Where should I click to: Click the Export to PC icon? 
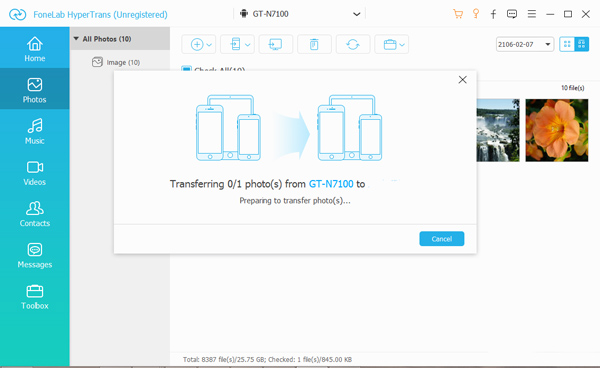point(276,44)
